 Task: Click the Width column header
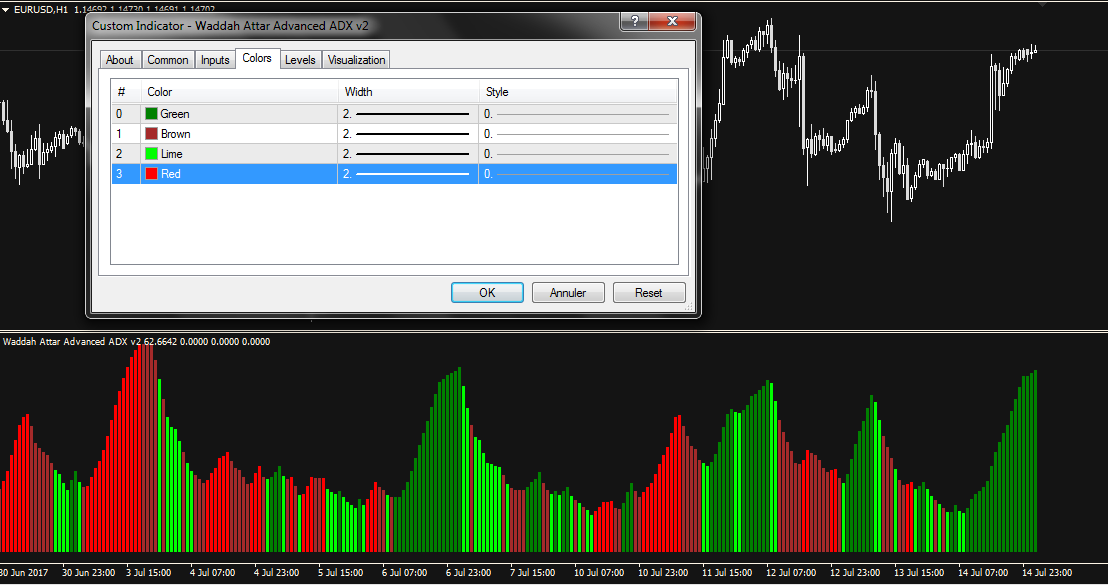pyautogui.click(x=408, y=92)
